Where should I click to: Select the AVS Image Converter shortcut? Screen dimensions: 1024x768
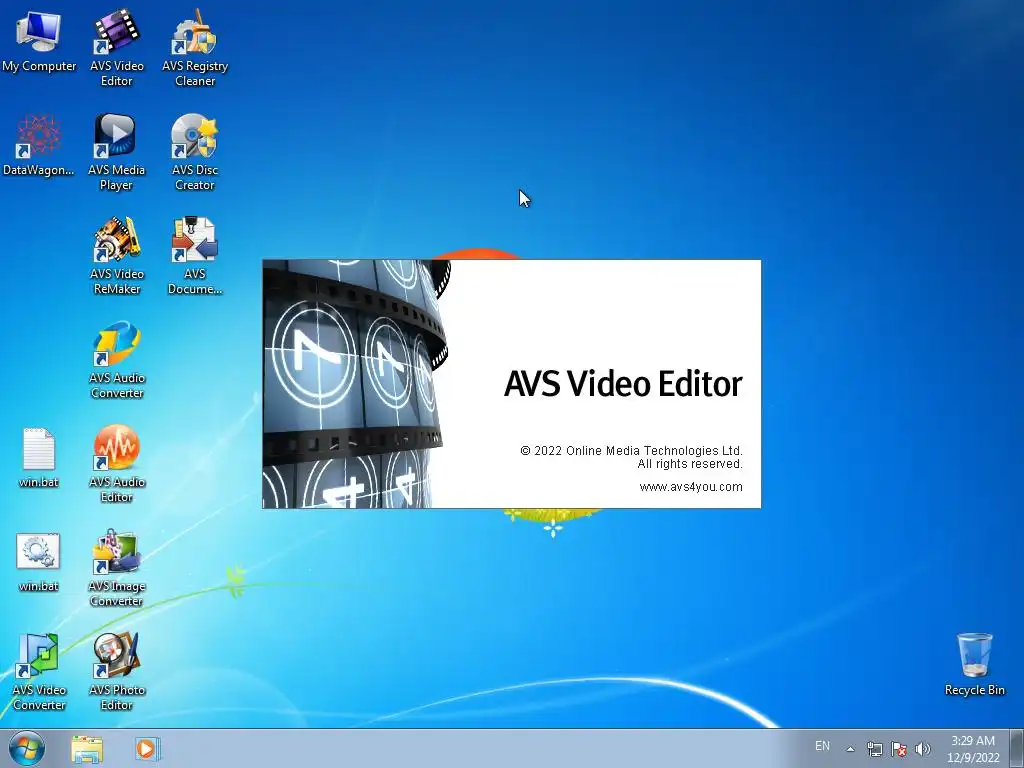click(117, 568)
